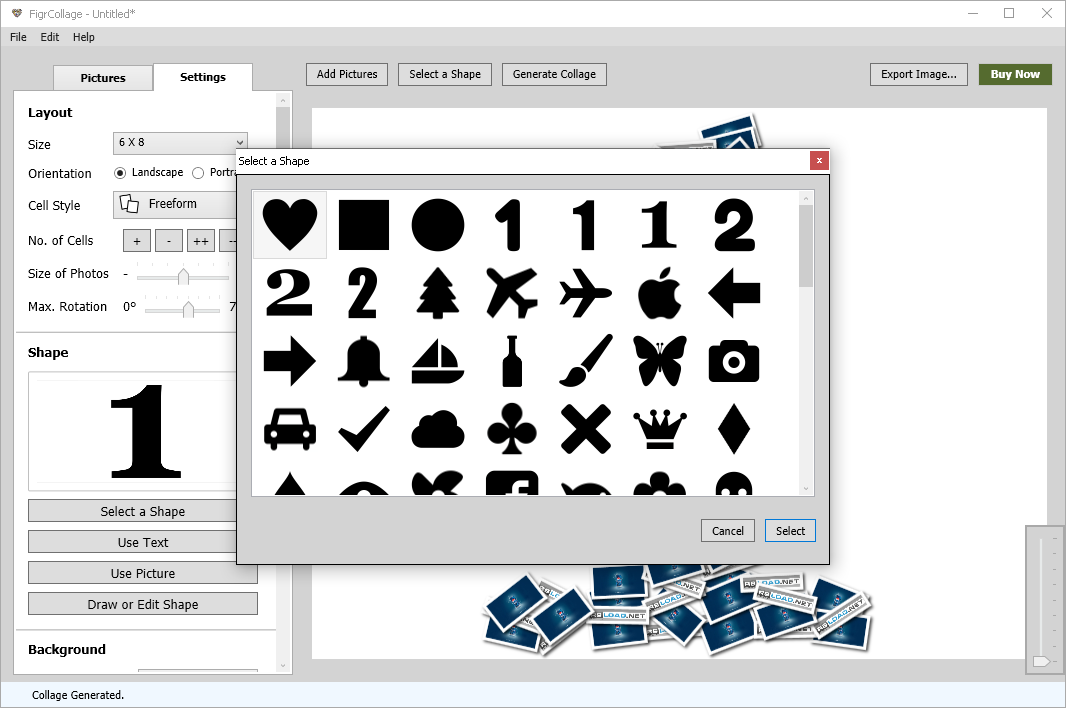The width and height of the screenshot is (1066, 708).
Task: Click the shape list scrollbar thumb
Action: tap(806, 246)
